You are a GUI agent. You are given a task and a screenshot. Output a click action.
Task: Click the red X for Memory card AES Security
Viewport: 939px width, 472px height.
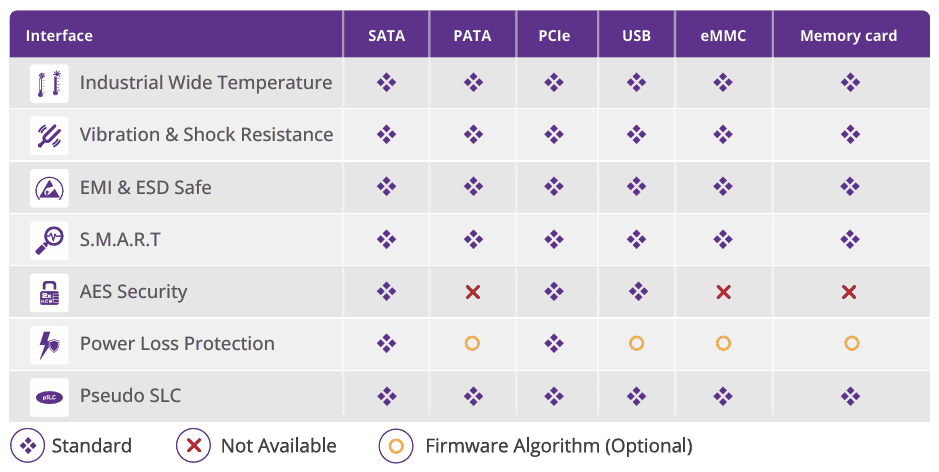pyautogui.click(x=849, y=292)
